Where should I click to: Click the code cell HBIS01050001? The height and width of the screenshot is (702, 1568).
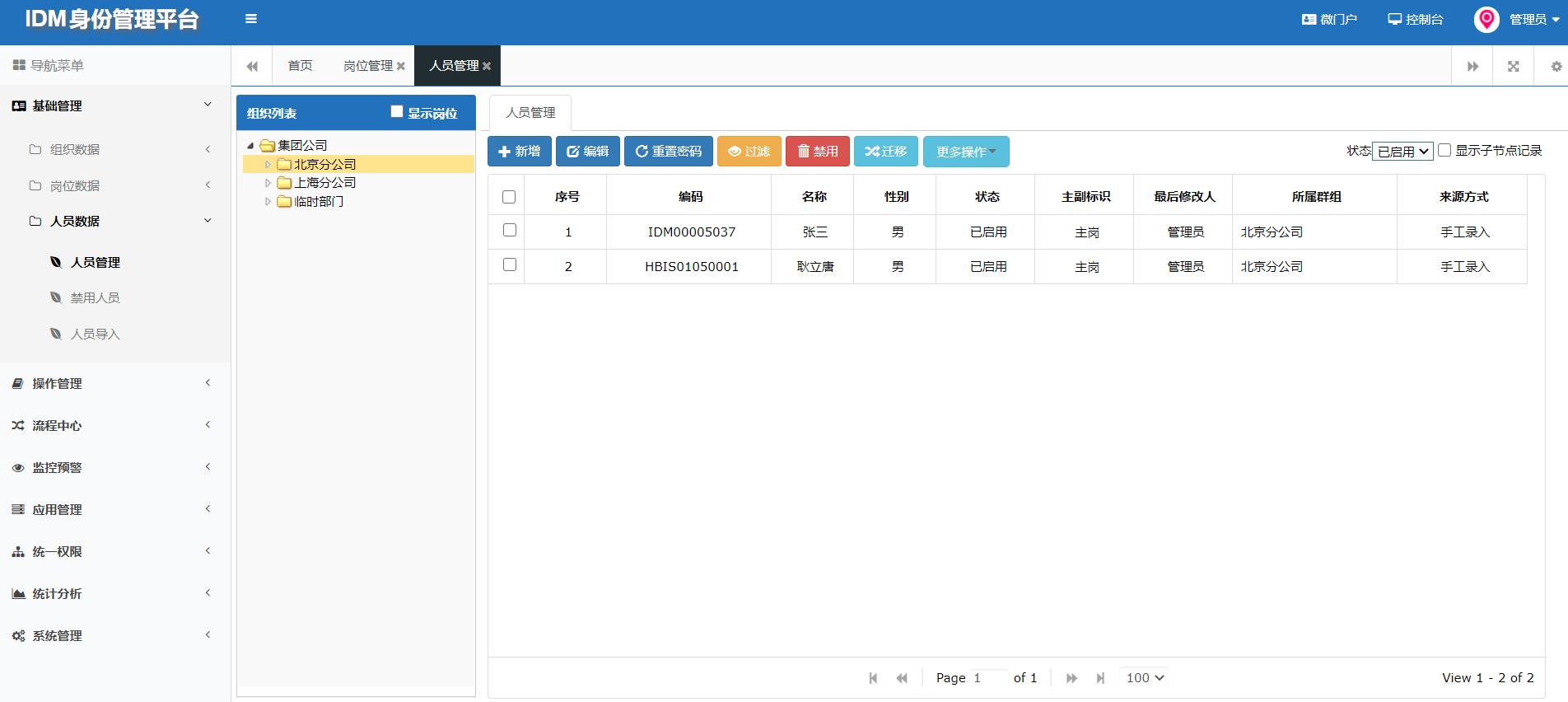pos(691,267)
